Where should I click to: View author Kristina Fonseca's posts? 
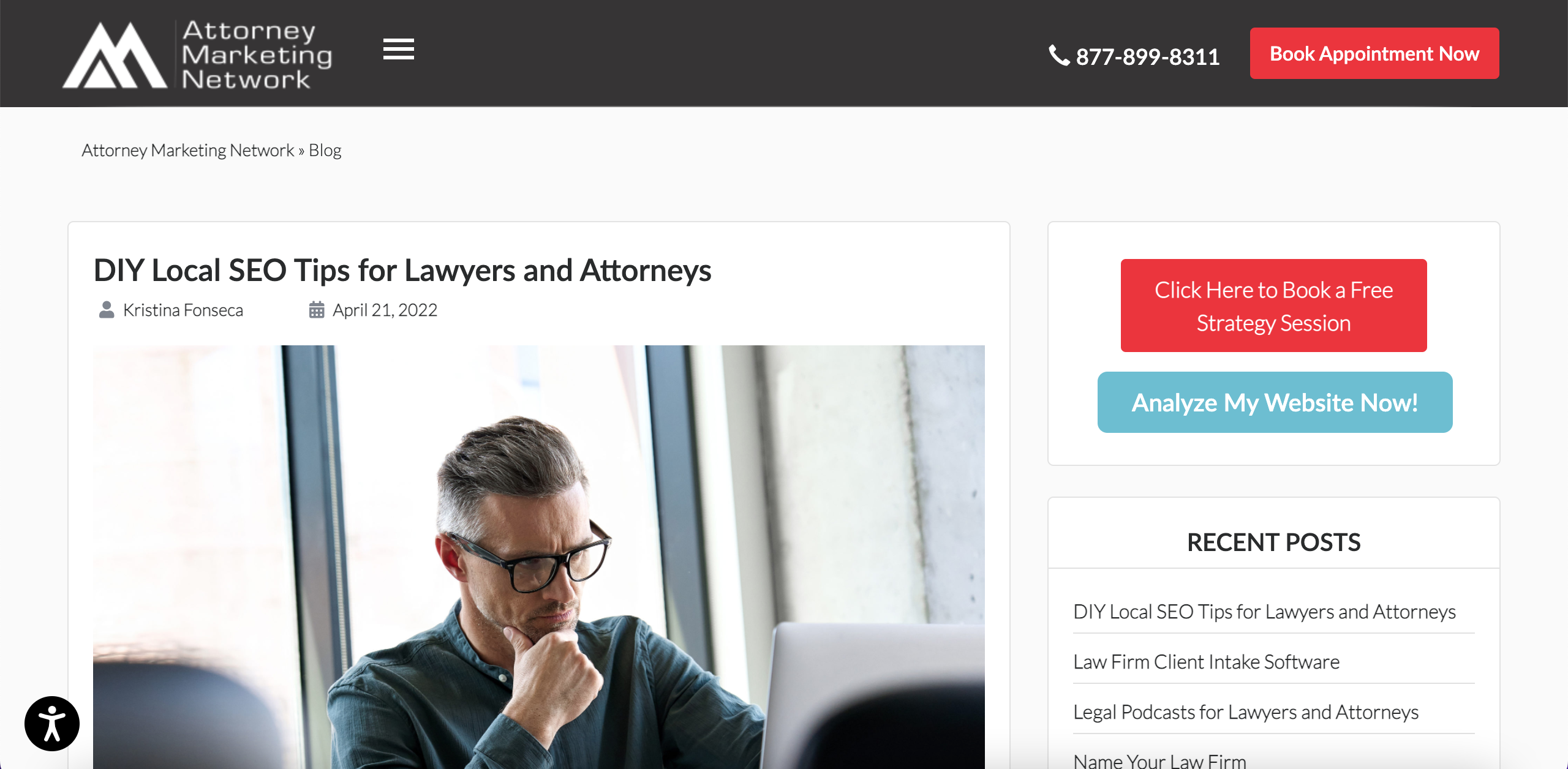point(183,310)
